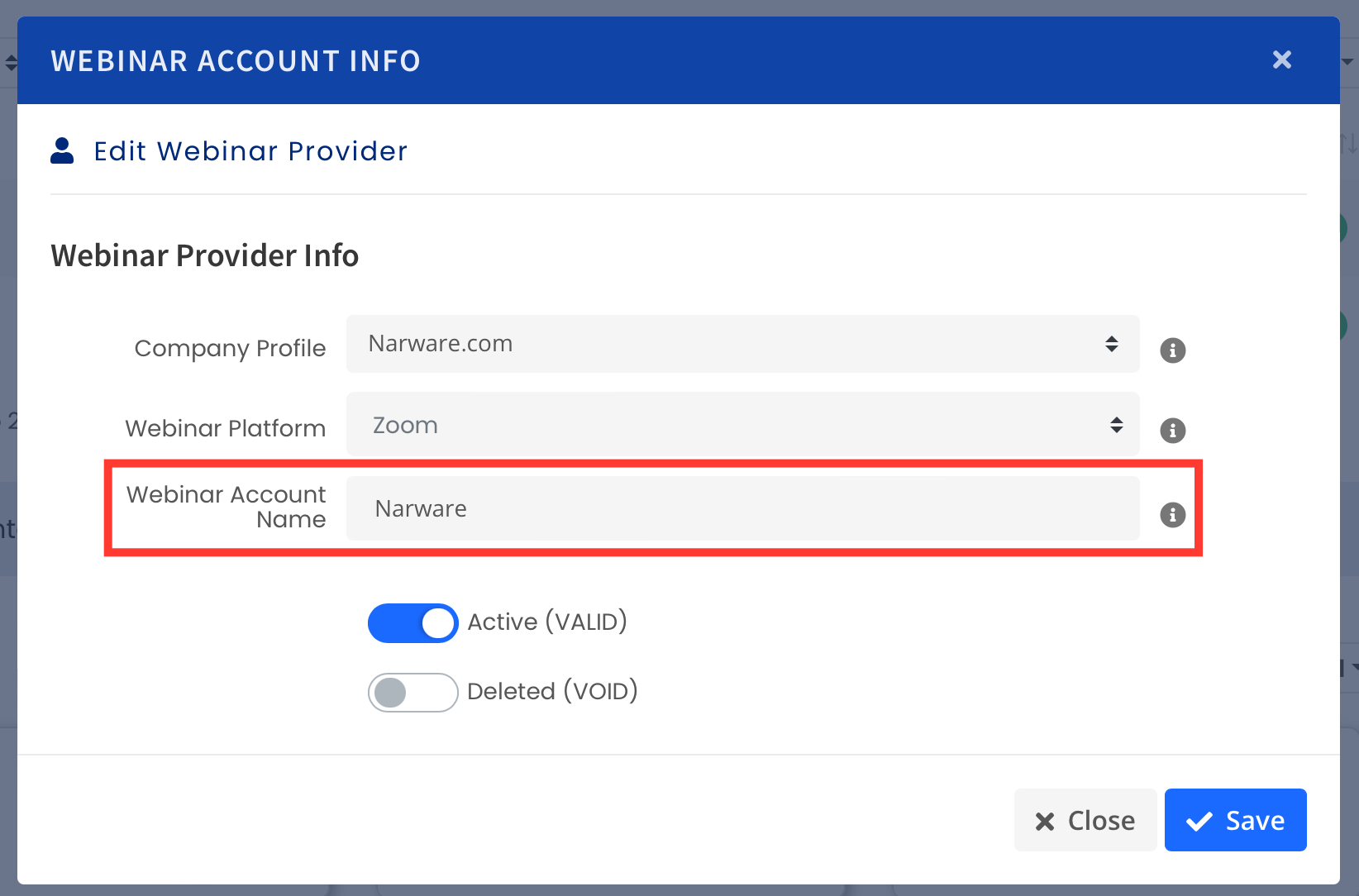Open the Webinar Platform dropdown
Image resolution: width=1359 pixels, height=896 pixels.
click(x=742, y=425)
